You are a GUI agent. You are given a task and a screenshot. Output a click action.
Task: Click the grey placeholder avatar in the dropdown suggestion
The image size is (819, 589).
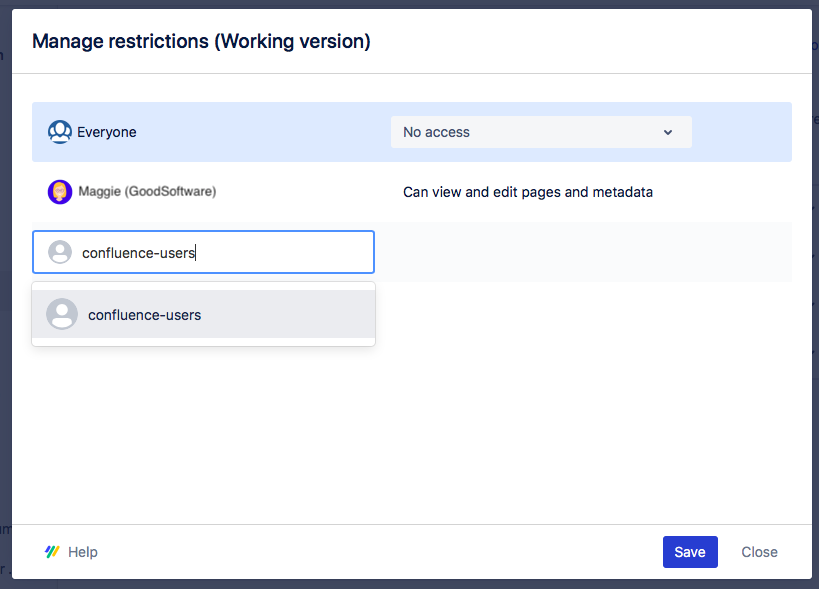coord(62,314)
